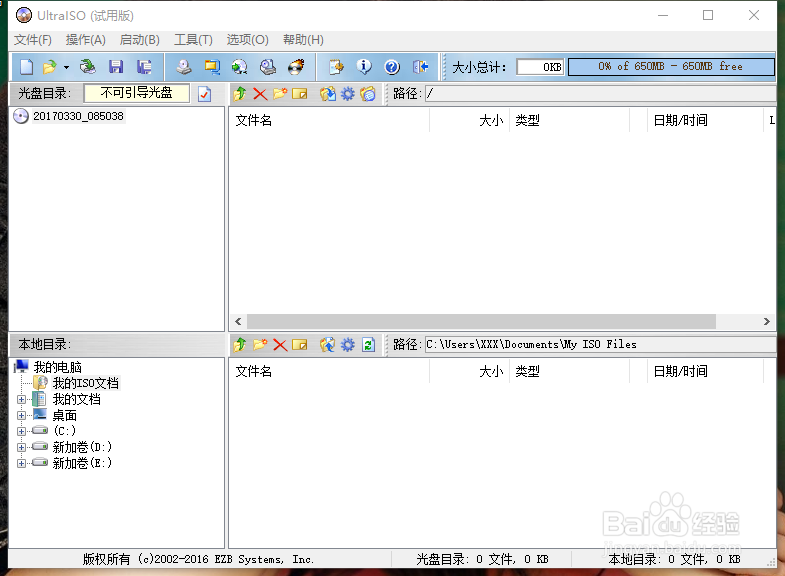The height and width of the screenshot is (576, 785).
Task: Click the horizontal scrollbar thumb in upper pane
Action: point(481,321)
